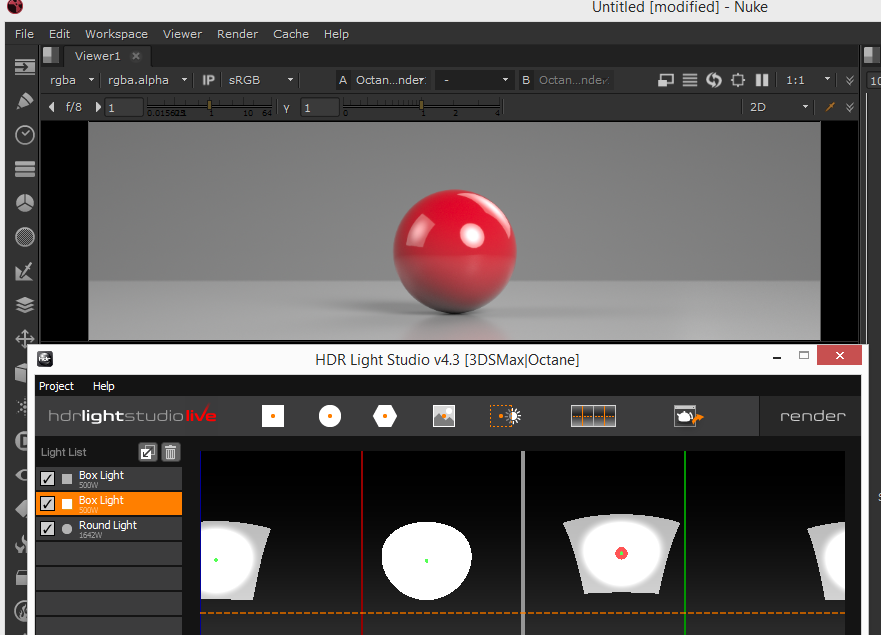Close the Viewer1 tab
881x635 pixels.
tap(135, 56)
